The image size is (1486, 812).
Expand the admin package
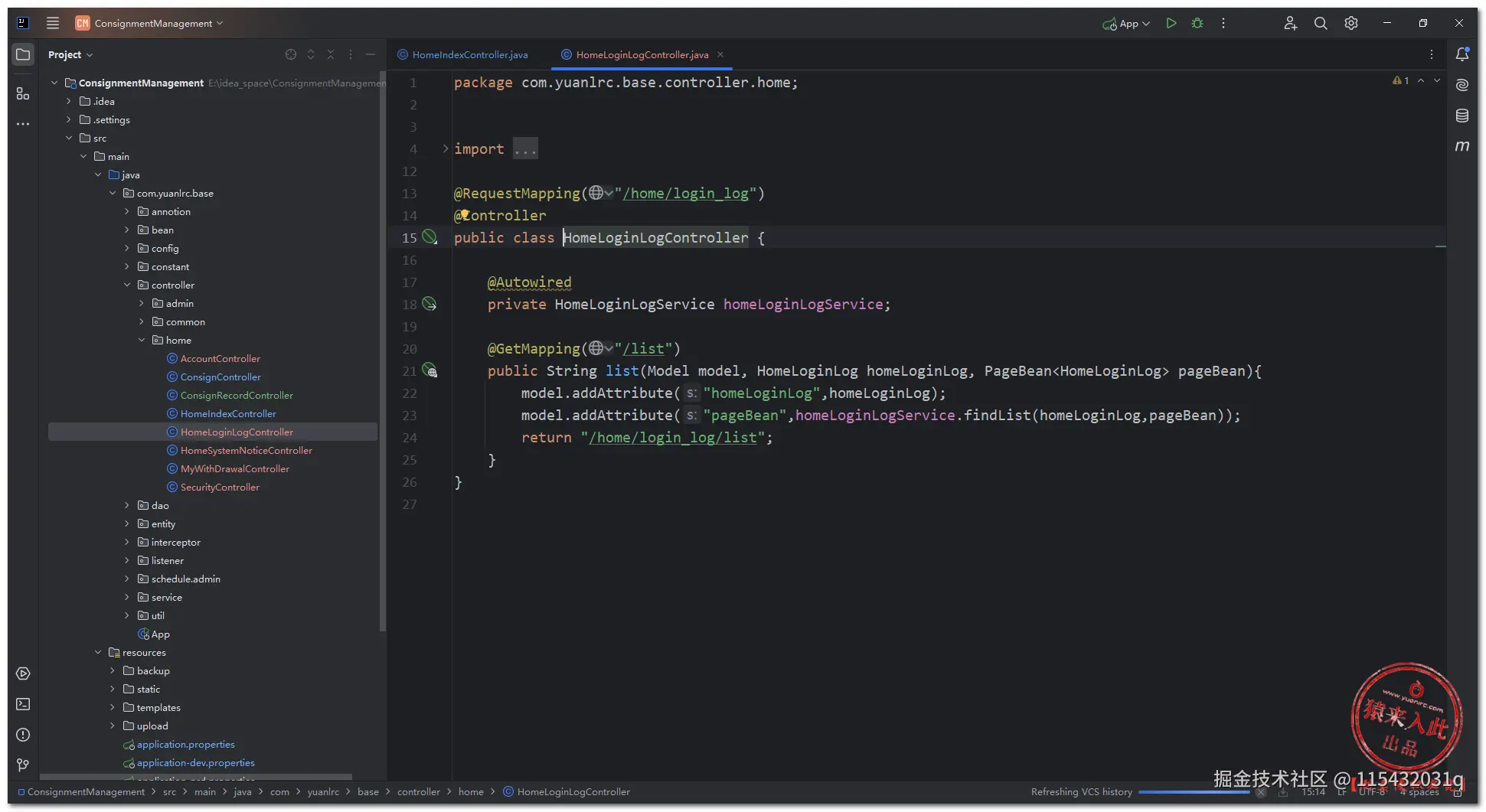(x=142, y=303)
